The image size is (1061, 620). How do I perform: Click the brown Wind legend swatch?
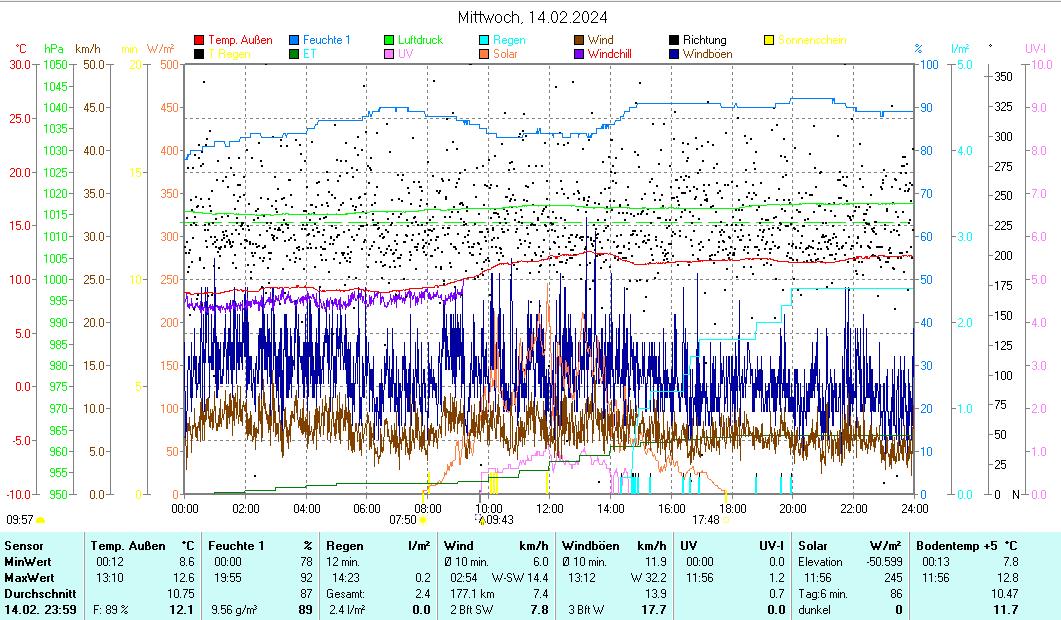click(580, 40)
